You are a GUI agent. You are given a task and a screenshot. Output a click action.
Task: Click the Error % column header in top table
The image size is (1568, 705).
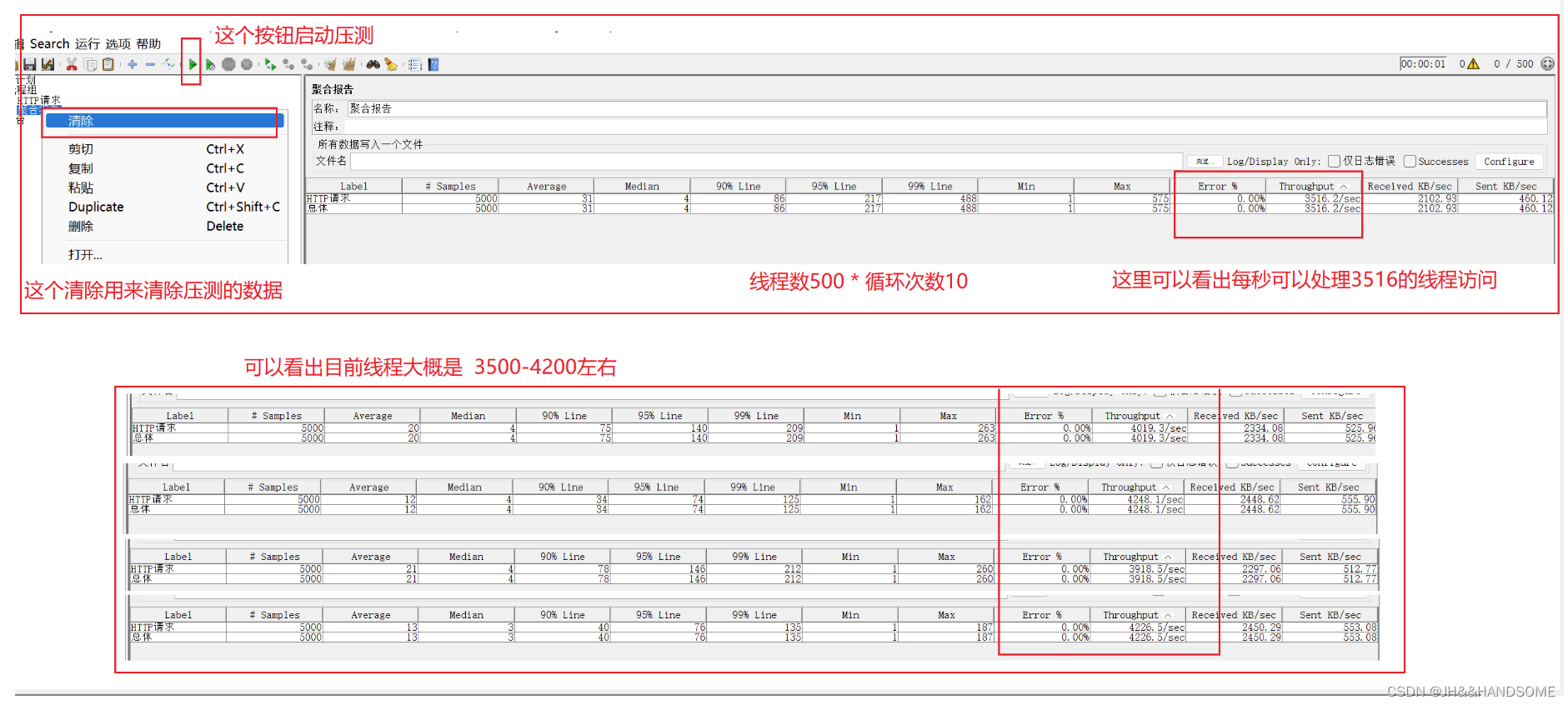pos(1218,187)
